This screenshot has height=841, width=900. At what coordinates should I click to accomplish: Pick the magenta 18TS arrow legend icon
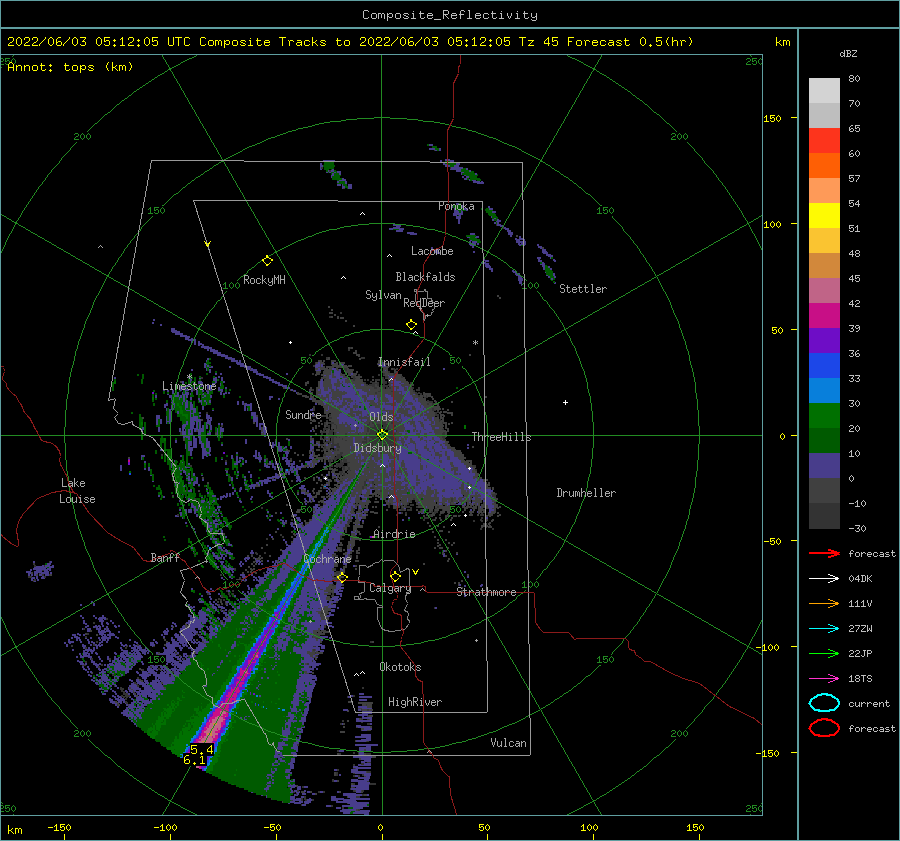click(x=824, y=679)
